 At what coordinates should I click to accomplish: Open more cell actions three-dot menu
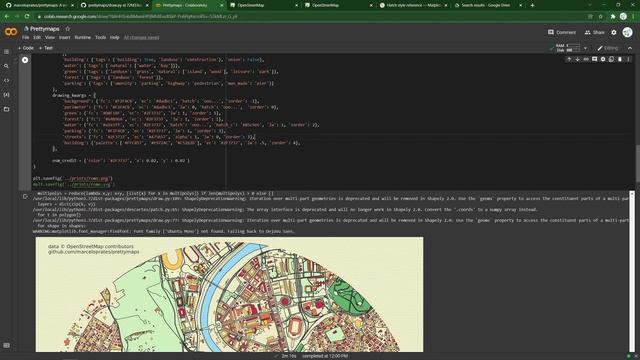[x=628, y=60]
